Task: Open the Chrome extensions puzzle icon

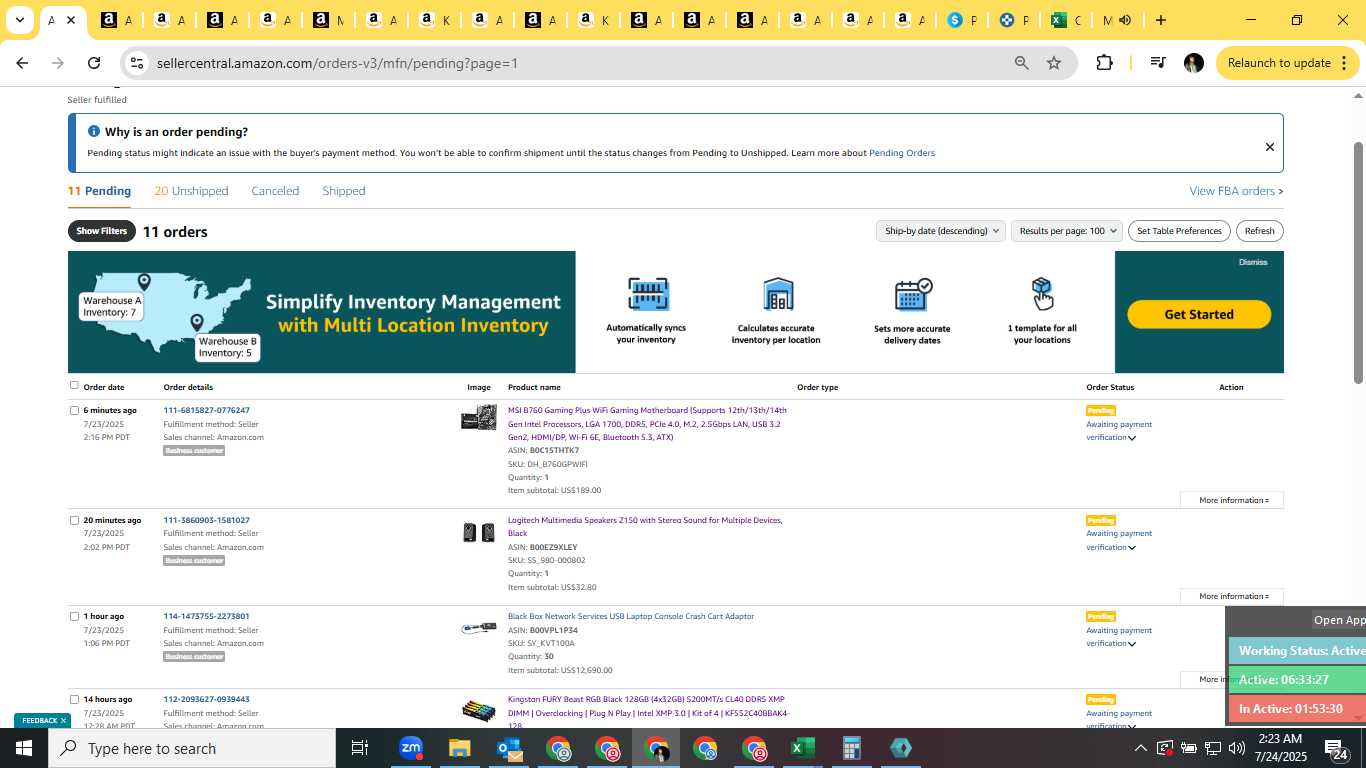Action: point(1104,63)
